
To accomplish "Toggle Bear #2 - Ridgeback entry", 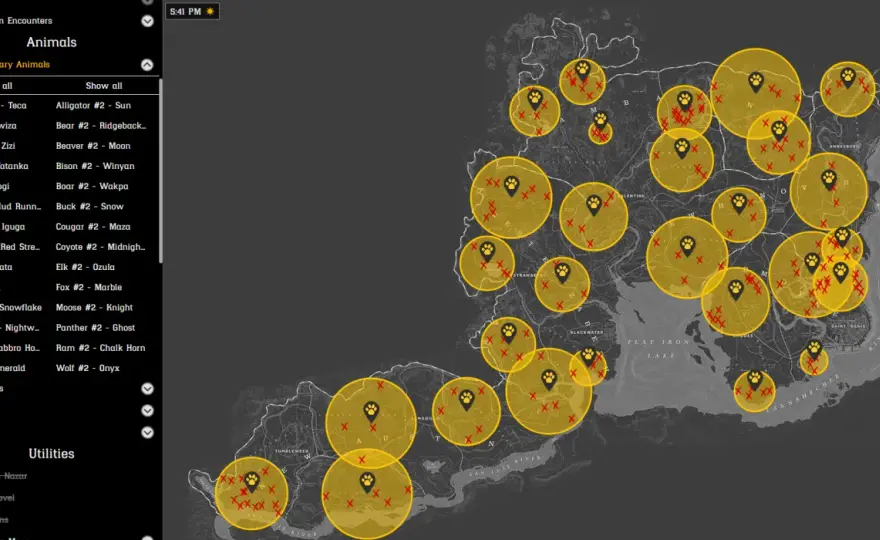I will click(x=100, y=126).
